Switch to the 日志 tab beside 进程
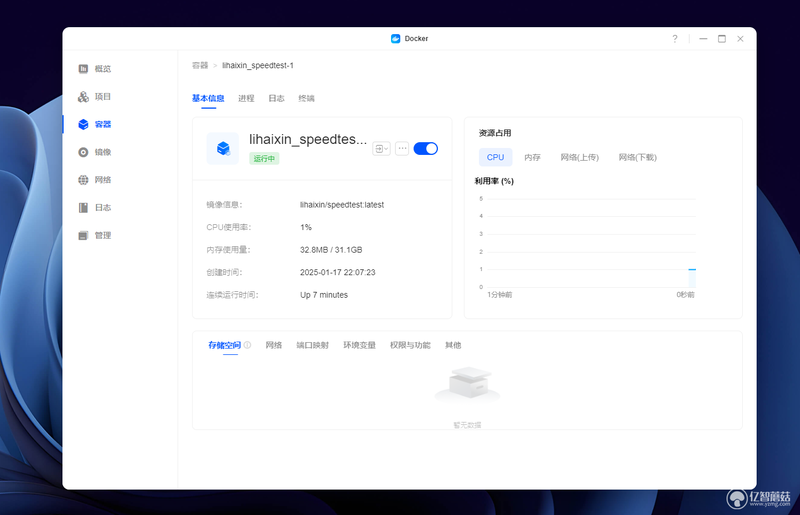This screenshot has height=515, width=800. click(x=276, y=98)
